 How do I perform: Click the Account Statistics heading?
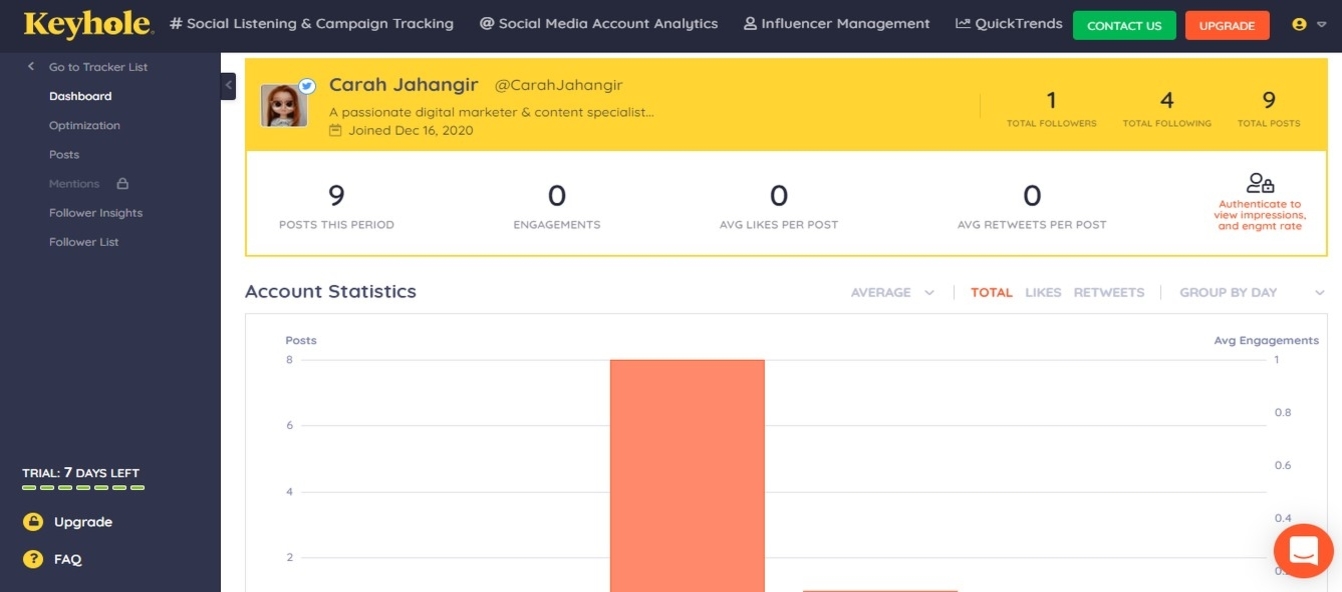(x=331, y=292)
